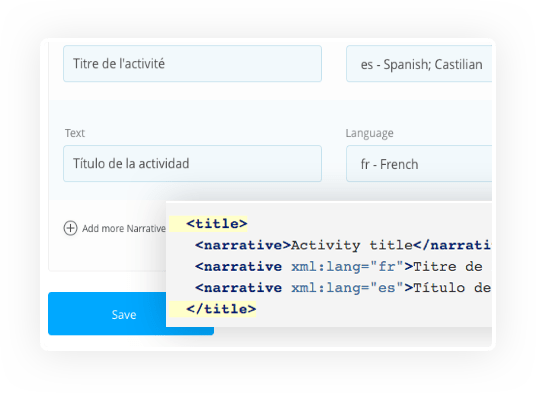The height and width of the screenshot is (393, 536).
Task: Focus the 'Título de la actividad' text field
Action: pos(192,164)
